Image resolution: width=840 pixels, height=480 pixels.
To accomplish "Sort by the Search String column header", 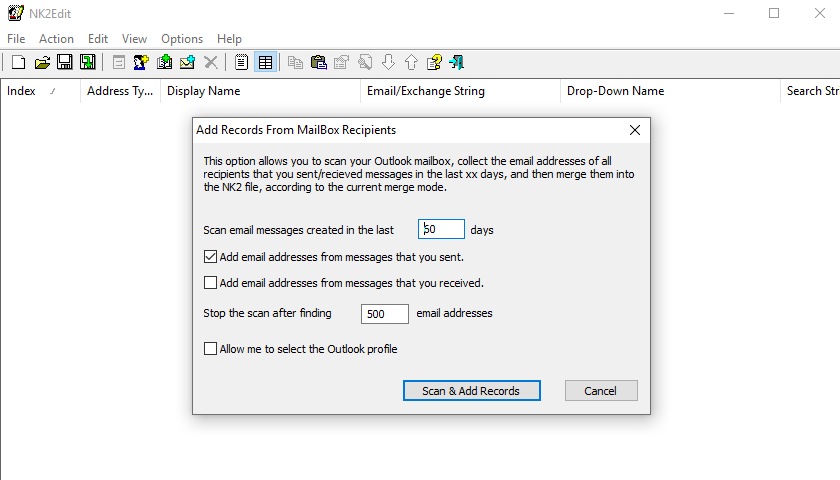I will 810,91.
